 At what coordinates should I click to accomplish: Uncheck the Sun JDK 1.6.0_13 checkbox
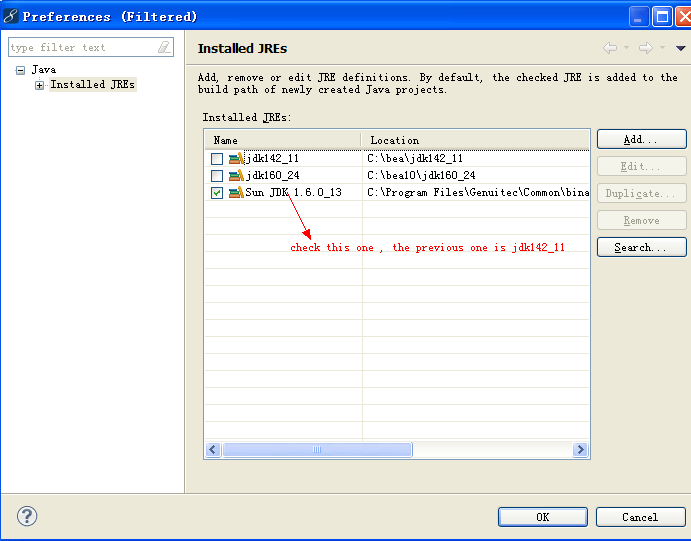click(217, 193)
